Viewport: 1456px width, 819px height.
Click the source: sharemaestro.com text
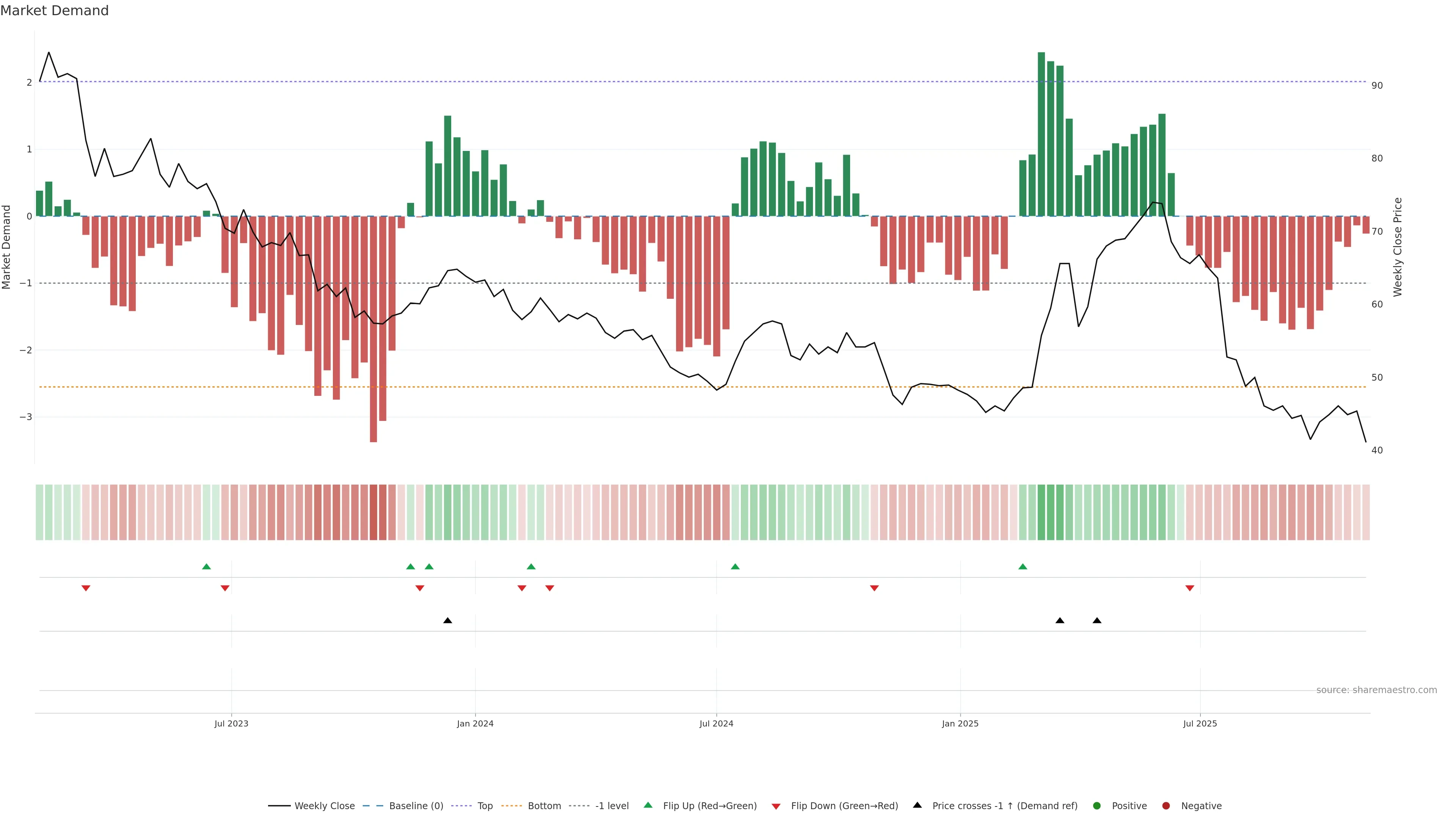tap(1376, 690)
